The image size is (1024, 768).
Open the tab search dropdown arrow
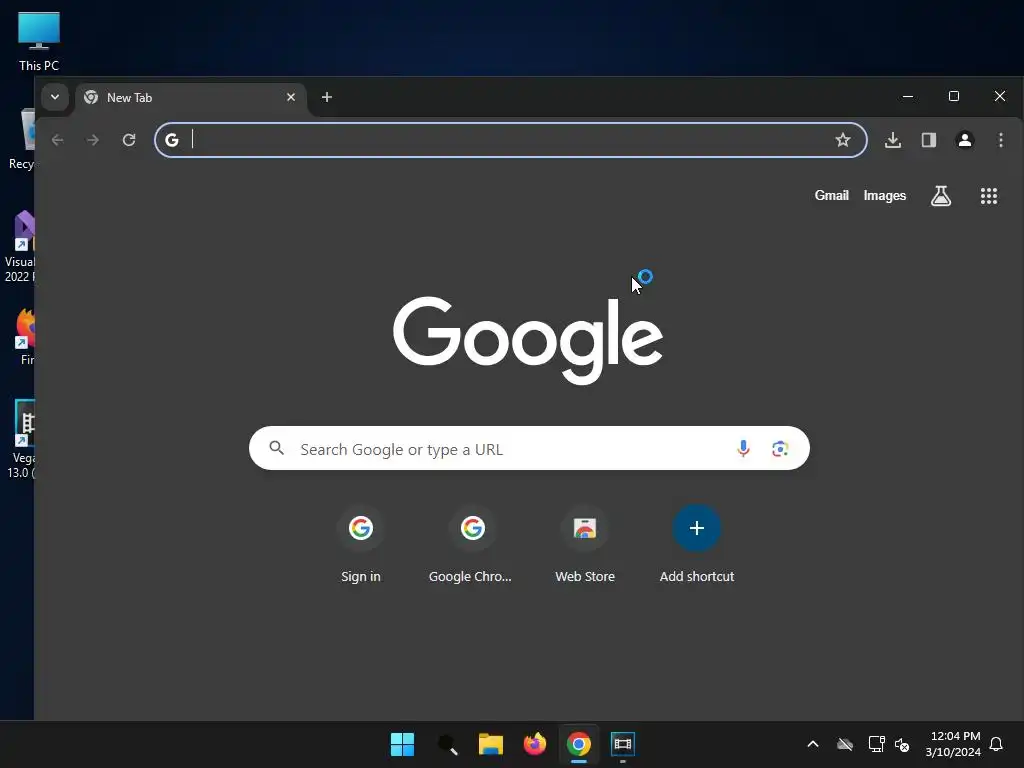[55, 97]
